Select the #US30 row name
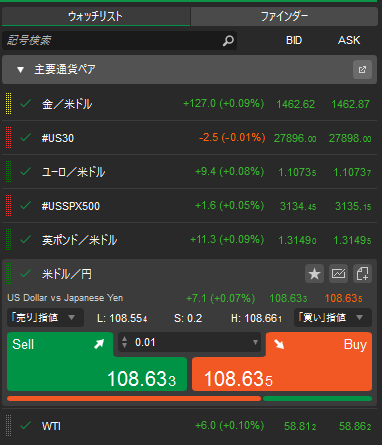 click(x=58, y=138)
